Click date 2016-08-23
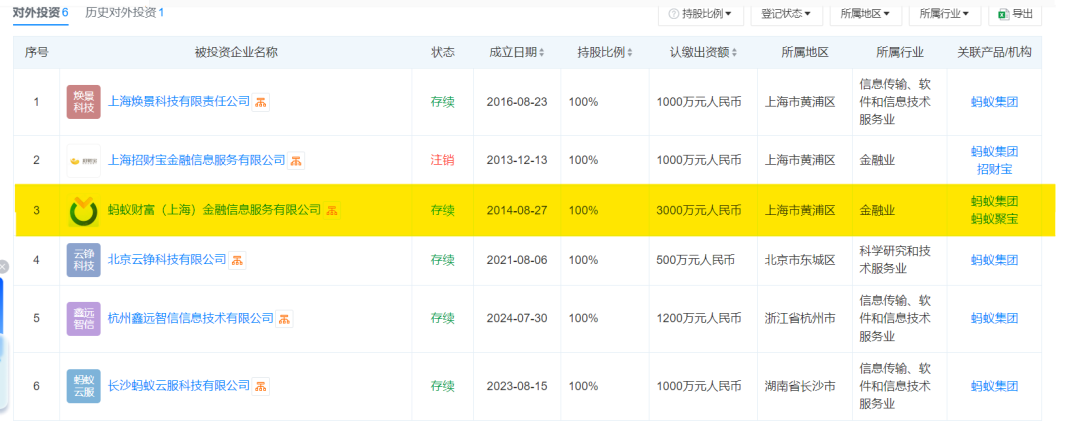 (x=517, y=102)
